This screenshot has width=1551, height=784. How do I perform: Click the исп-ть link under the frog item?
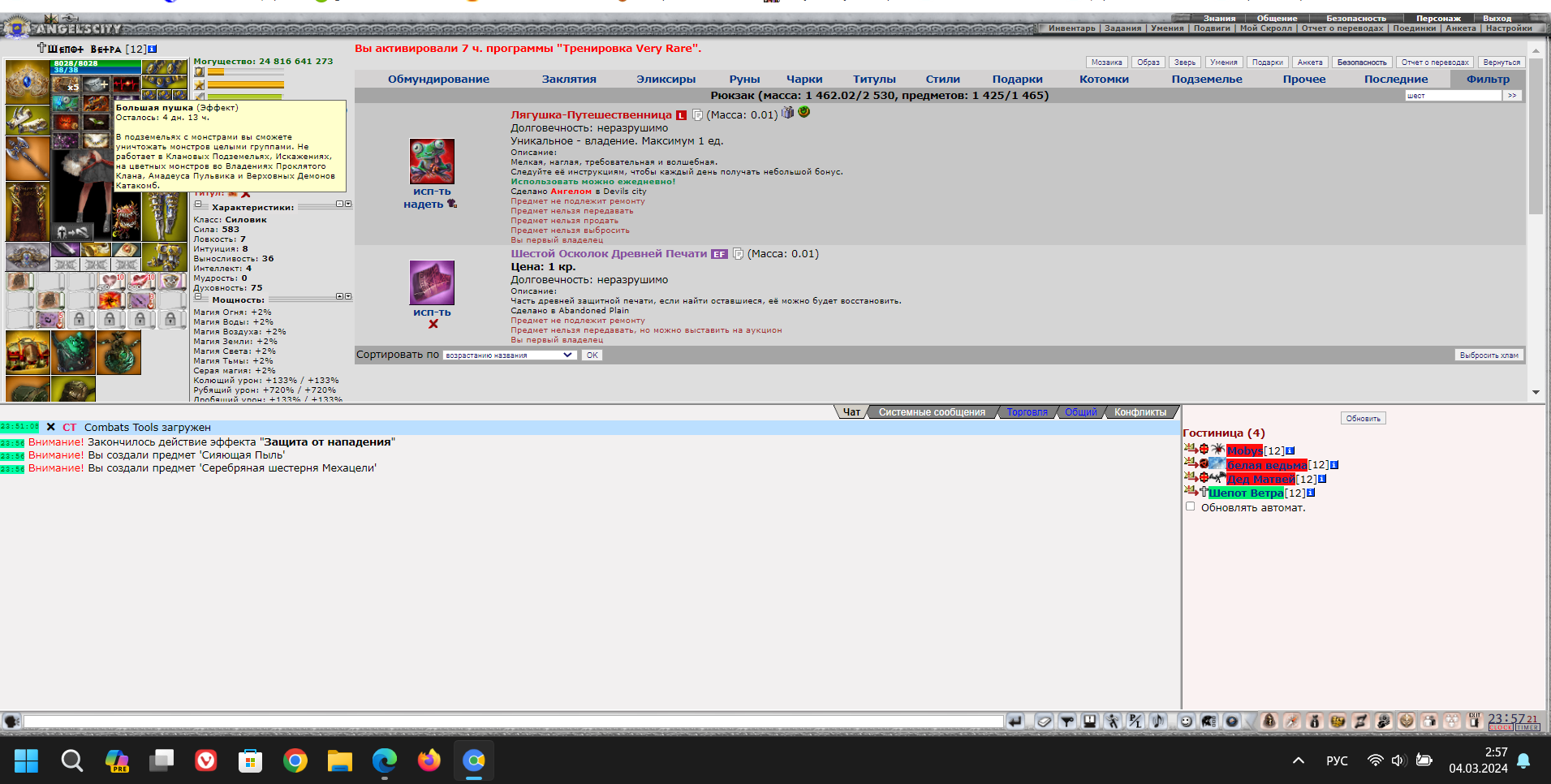(x=432, y=192)
